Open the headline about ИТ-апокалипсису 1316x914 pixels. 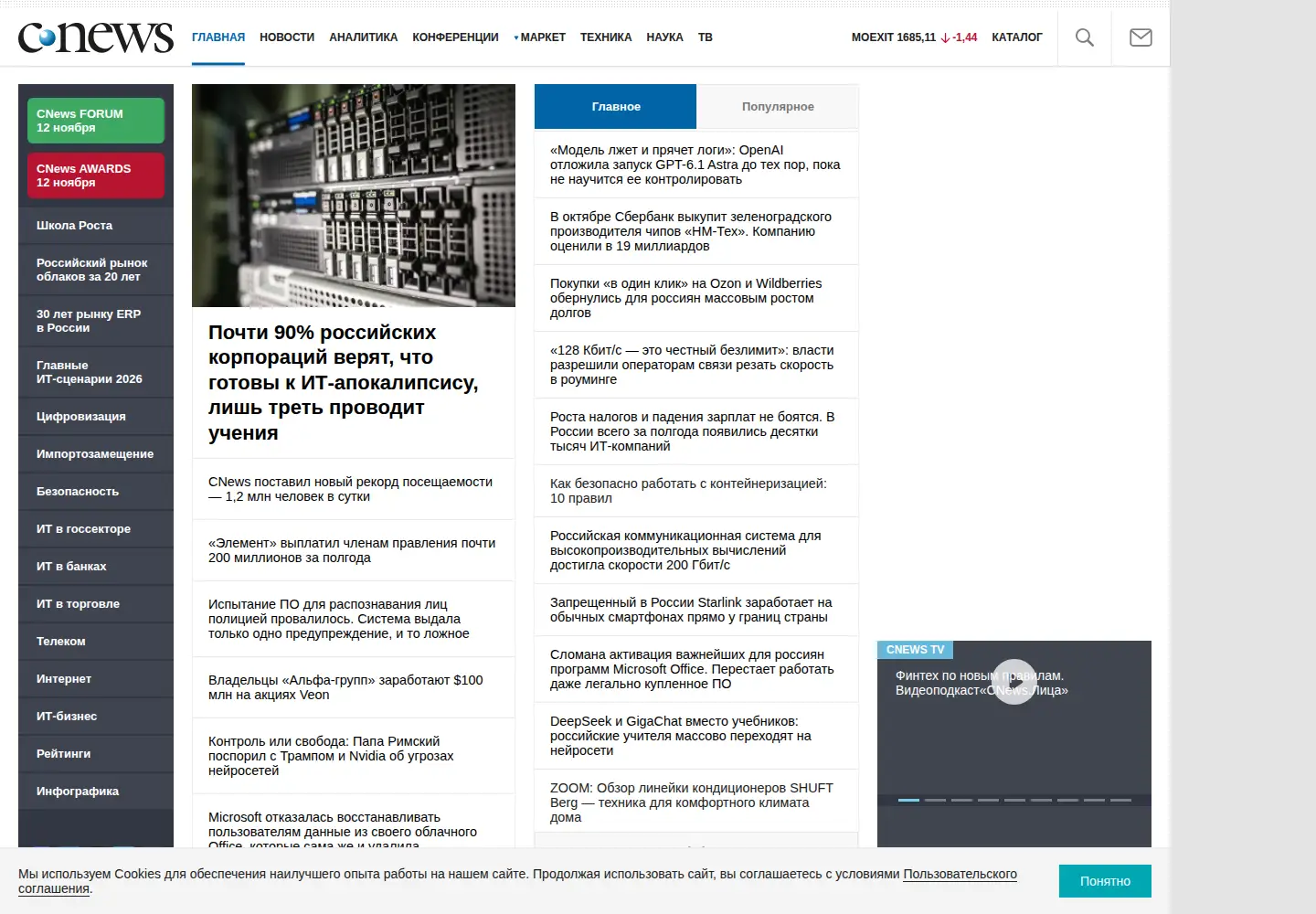[344, 382]
